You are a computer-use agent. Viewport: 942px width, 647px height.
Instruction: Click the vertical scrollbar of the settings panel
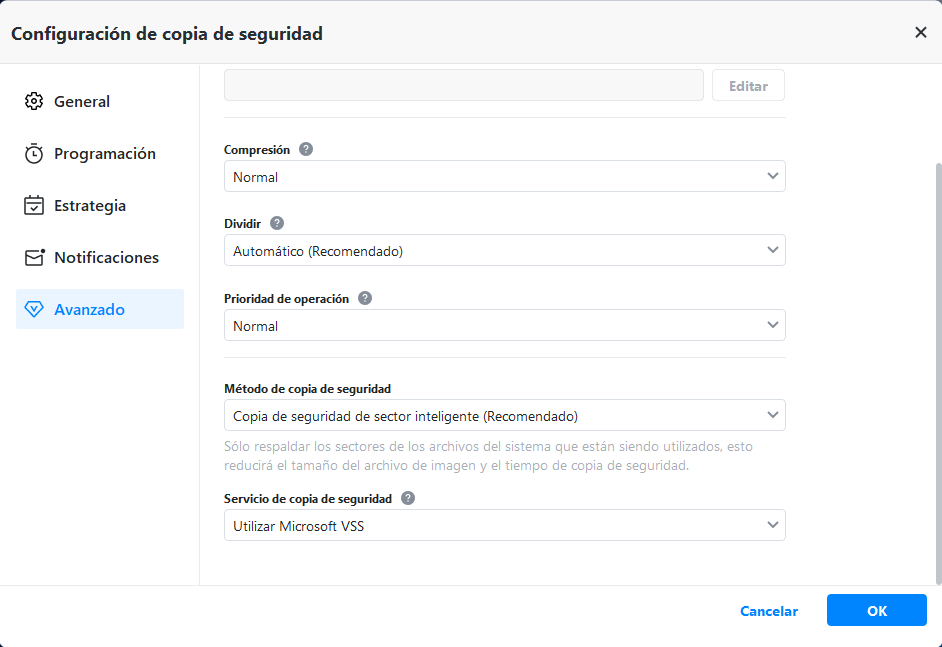tap(937, 370)
